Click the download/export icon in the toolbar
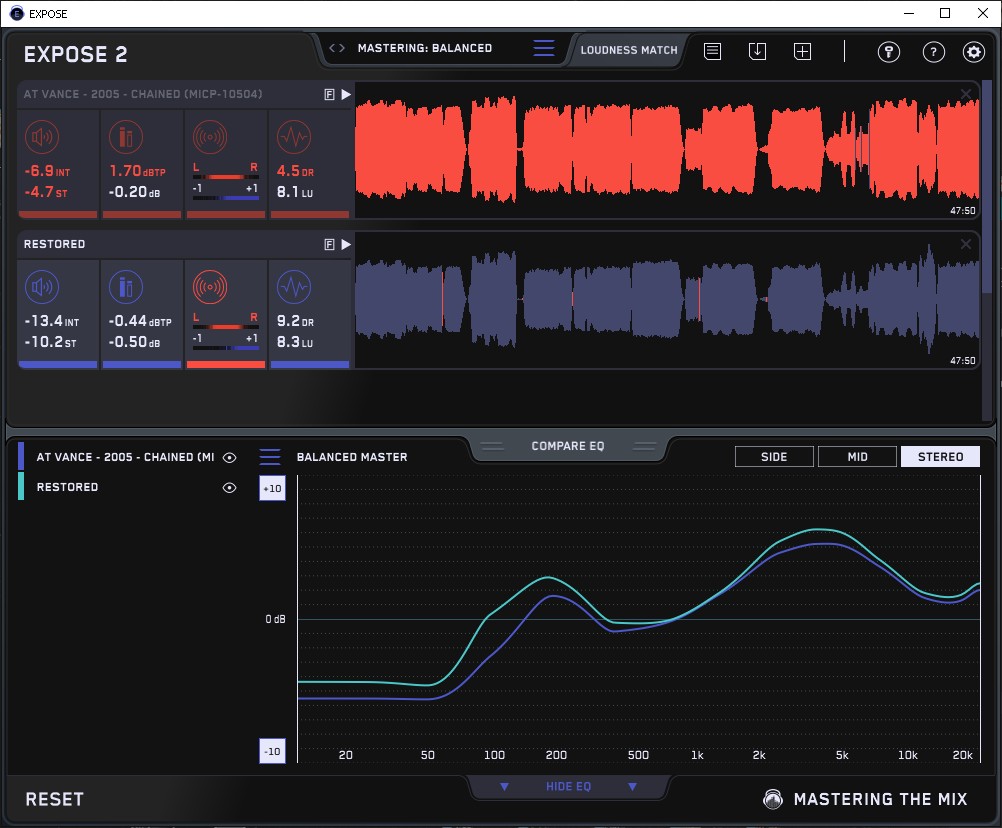 click(757, 51)
